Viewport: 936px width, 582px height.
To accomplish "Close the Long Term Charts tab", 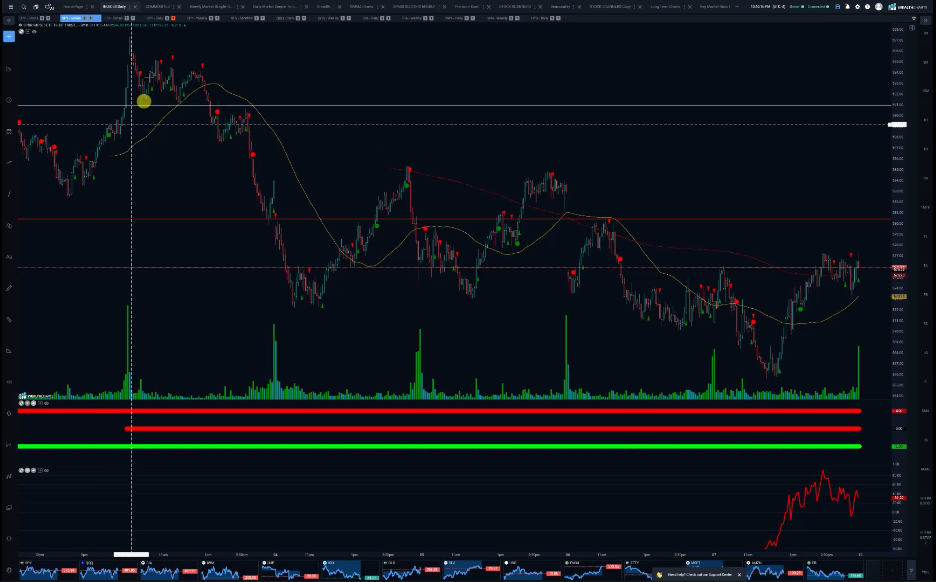I will click(x=689, y=7).
